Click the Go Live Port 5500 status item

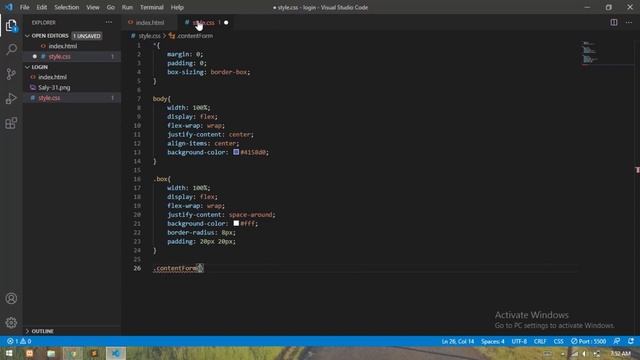(x=588, y=341)
